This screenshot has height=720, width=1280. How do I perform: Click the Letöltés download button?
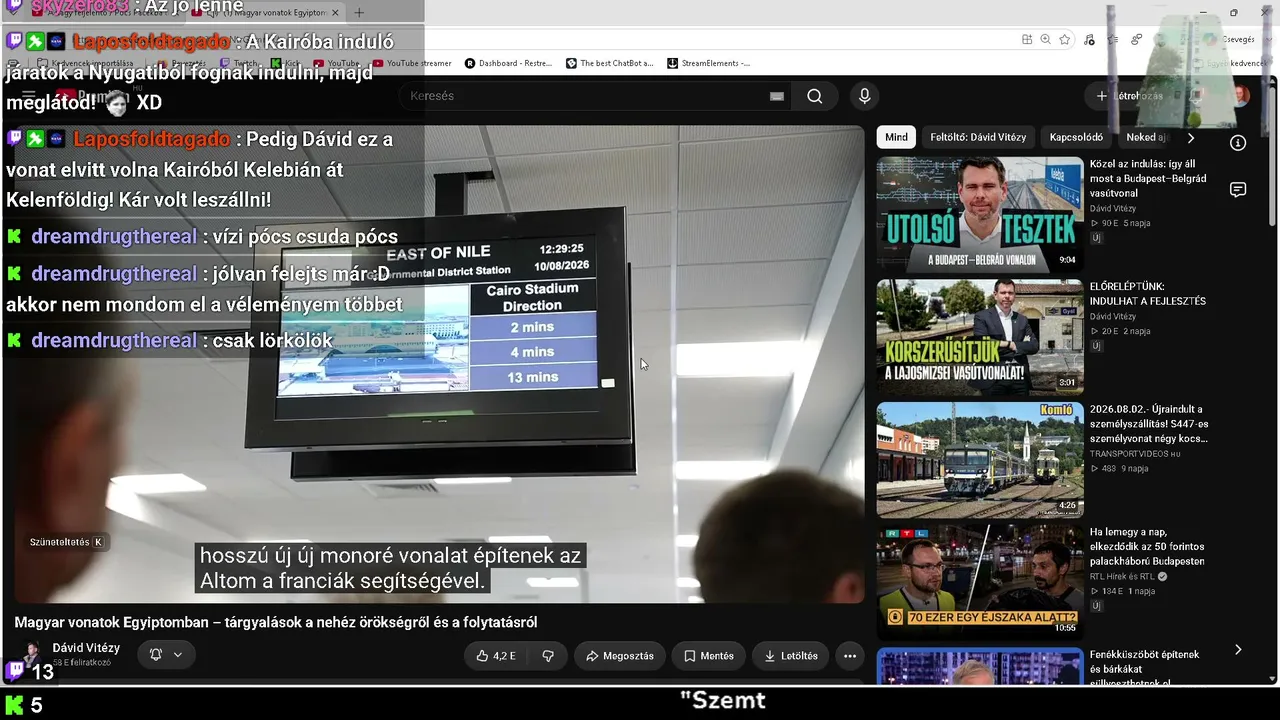791,656
